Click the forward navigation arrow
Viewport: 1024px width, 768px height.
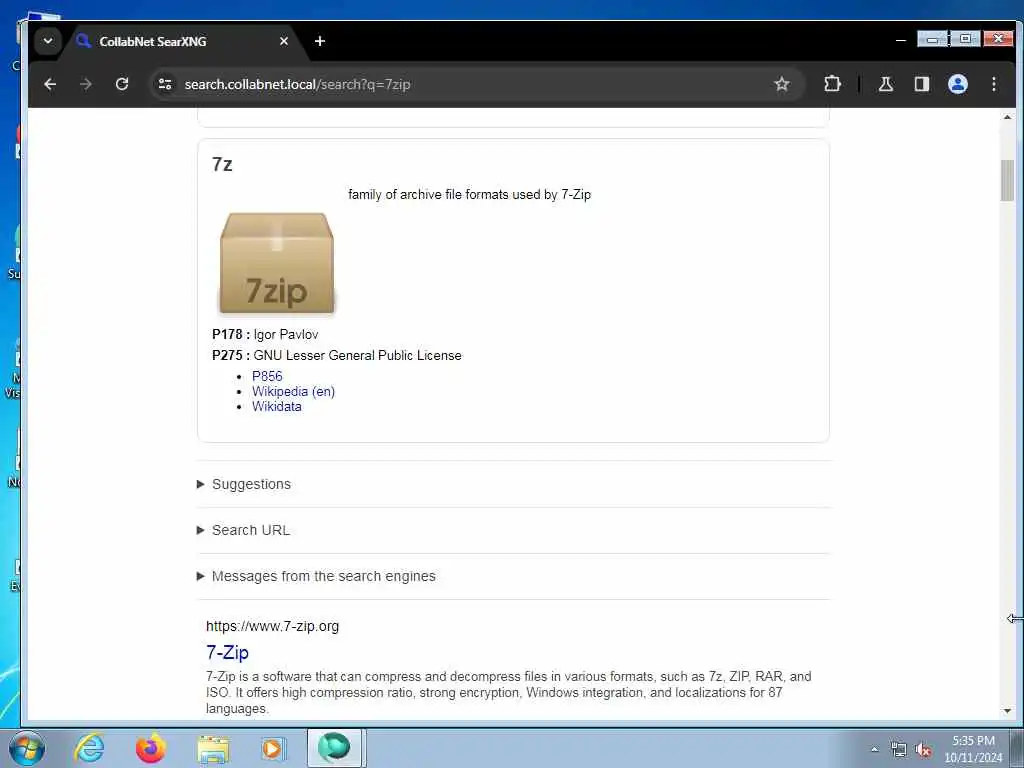86,84
